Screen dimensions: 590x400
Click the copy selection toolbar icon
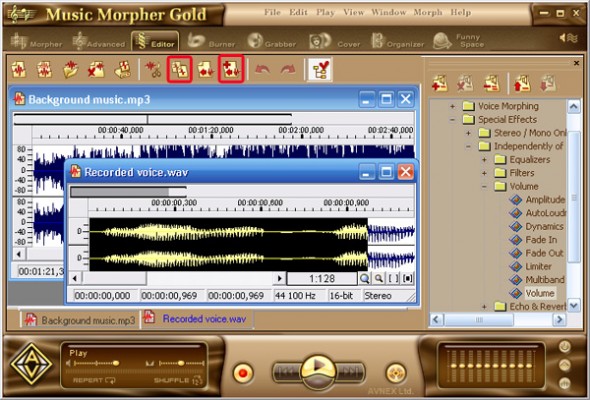180,69
